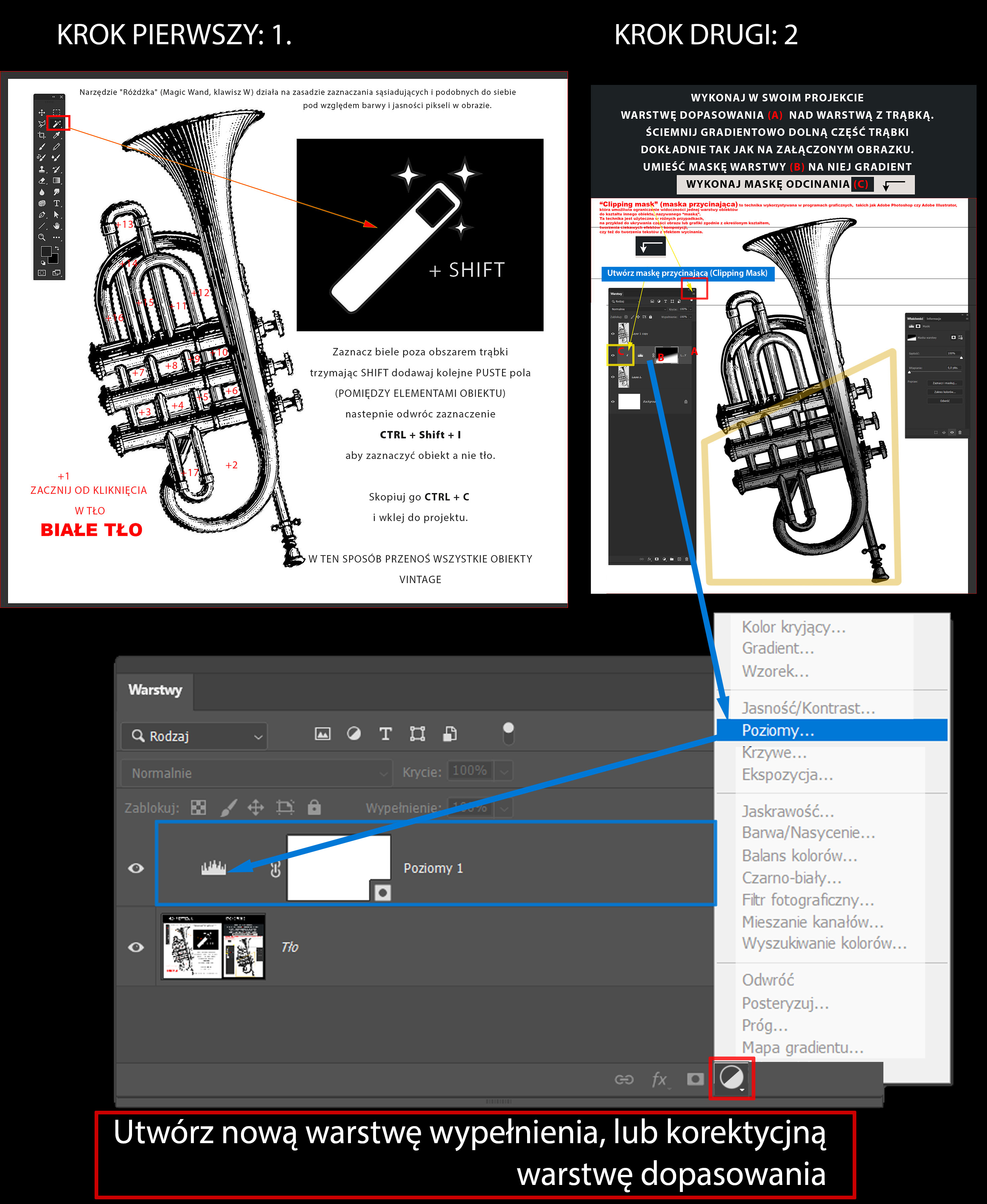Expand the Krycie opacity dropdown arrow
This screenshot has height=1204, width=987.
pyautogui.click(x=504, y=772)
